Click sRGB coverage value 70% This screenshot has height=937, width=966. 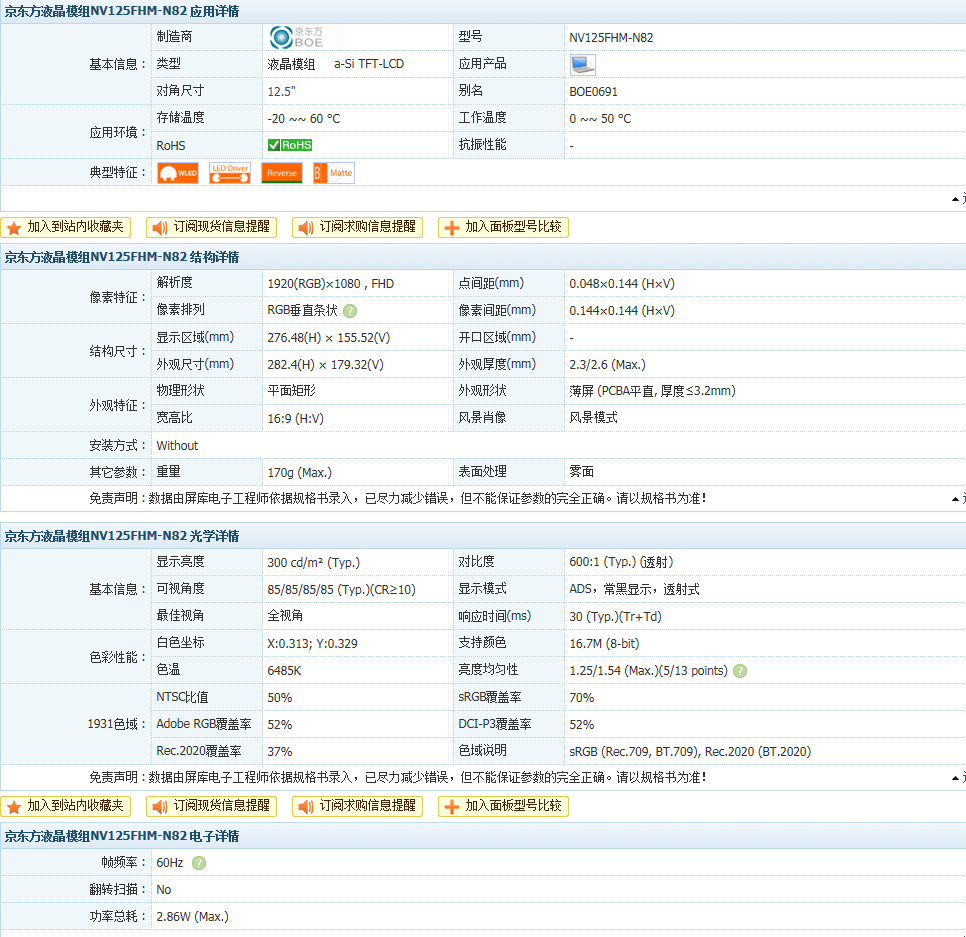click(x=582, y=698)
